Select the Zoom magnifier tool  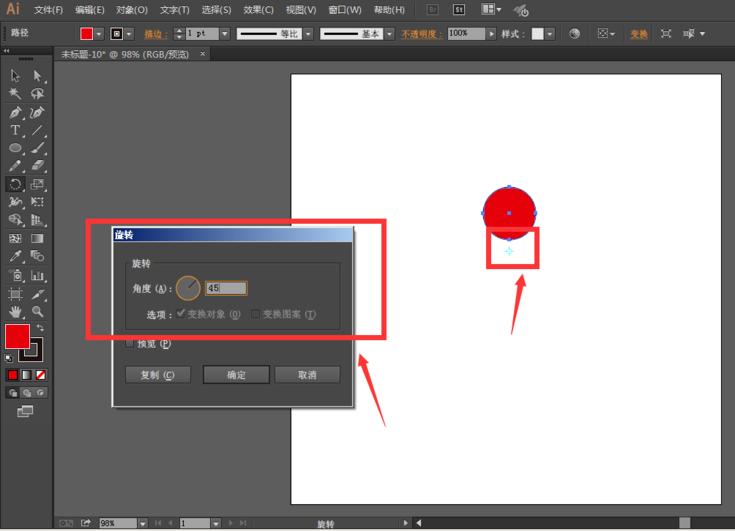[37, 311]
